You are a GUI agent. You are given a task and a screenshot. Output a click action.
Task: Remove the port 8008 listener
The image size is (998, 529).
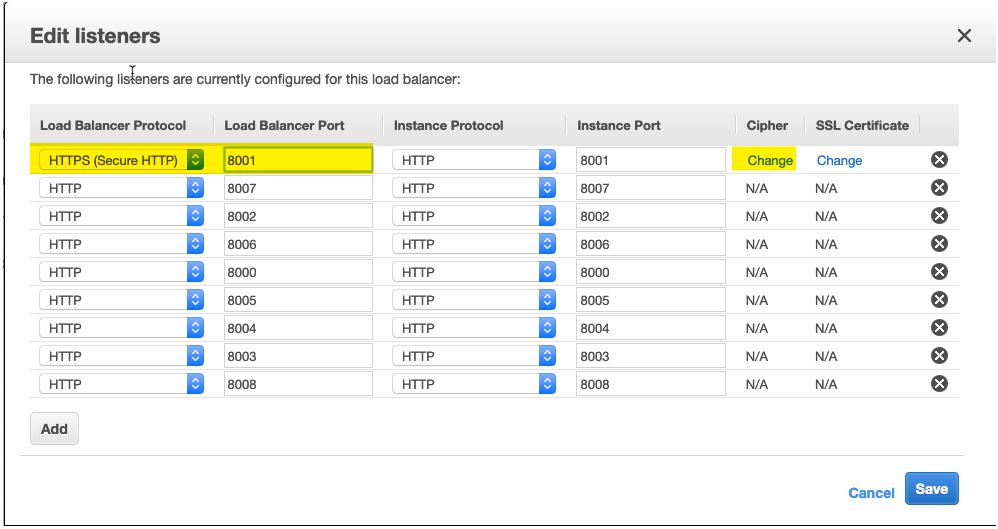coord(939,384)
